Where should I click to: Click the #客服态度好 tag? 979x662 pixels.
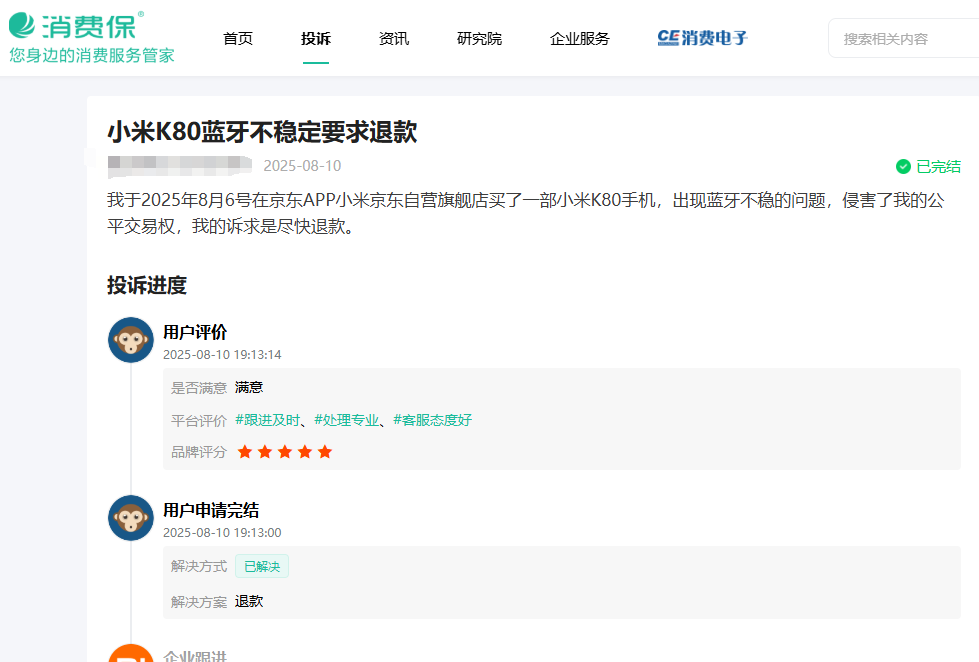tap(433, 420)
